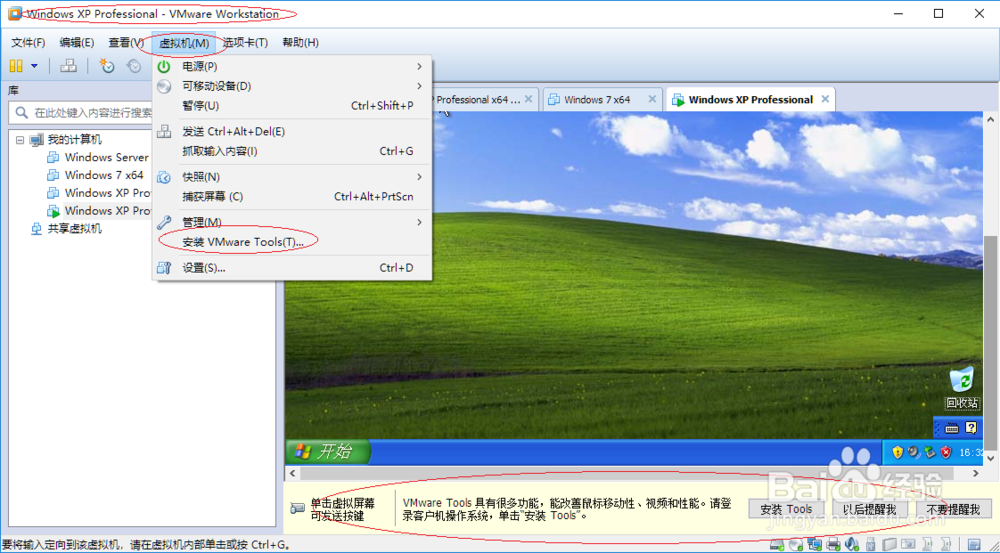Click the hard disk device status icon
The height and width of the screenshot is (553, 1000).
tap(777, 544)
